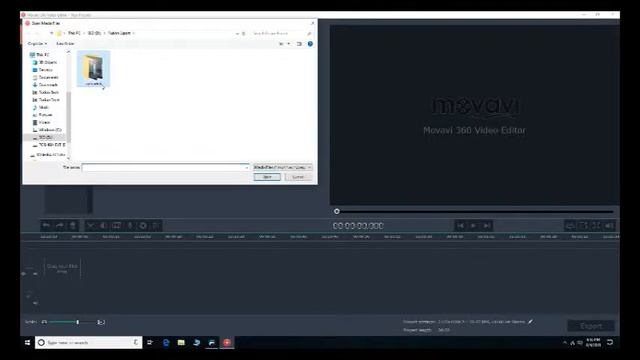Click Open button in file dialog
Screen dimensions: 640x360
pos(267,177)
